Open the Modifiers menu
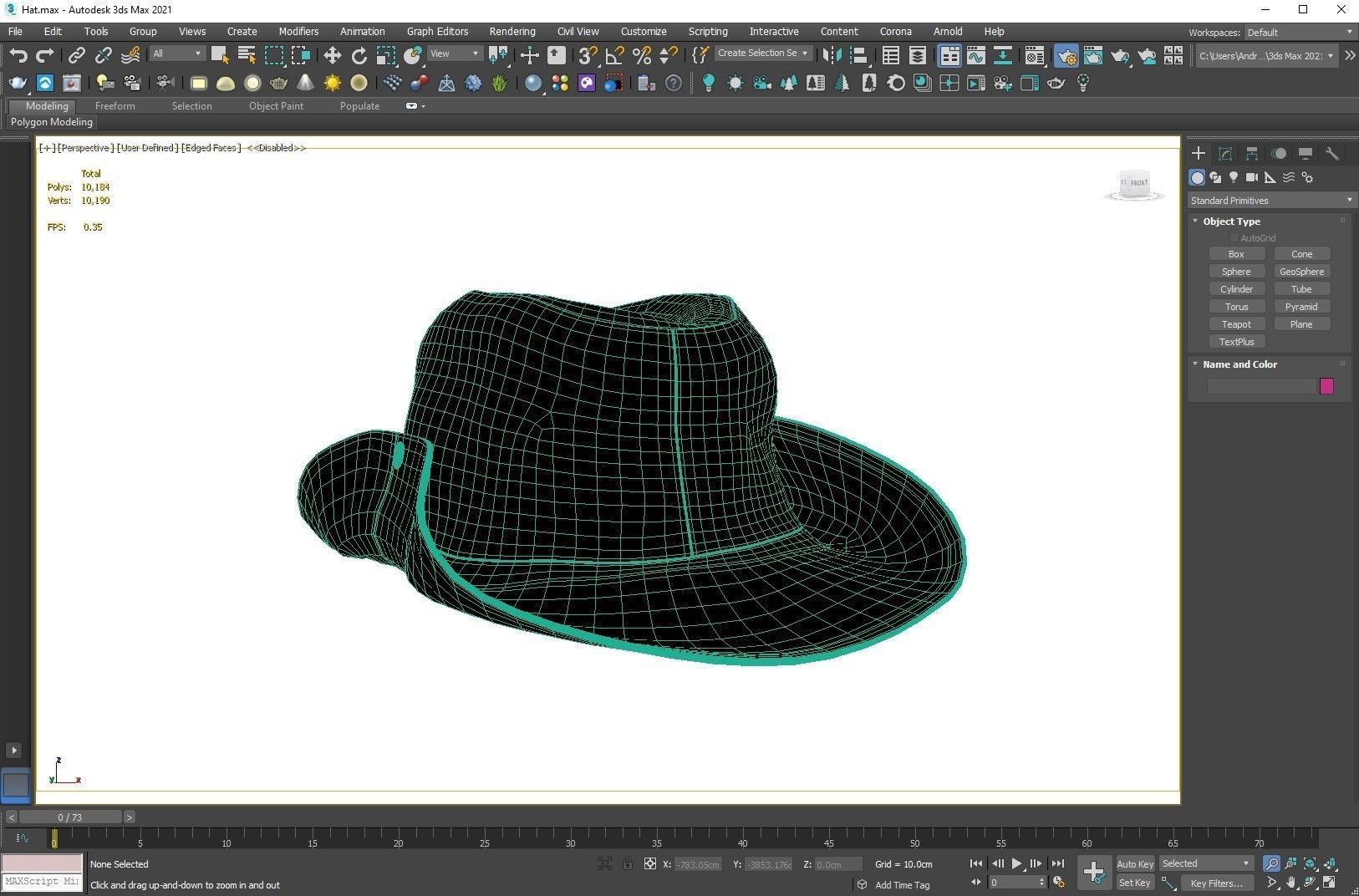The height and width of the screenshot is (896, 1359). pyautogui.click(x=298, y=32)
